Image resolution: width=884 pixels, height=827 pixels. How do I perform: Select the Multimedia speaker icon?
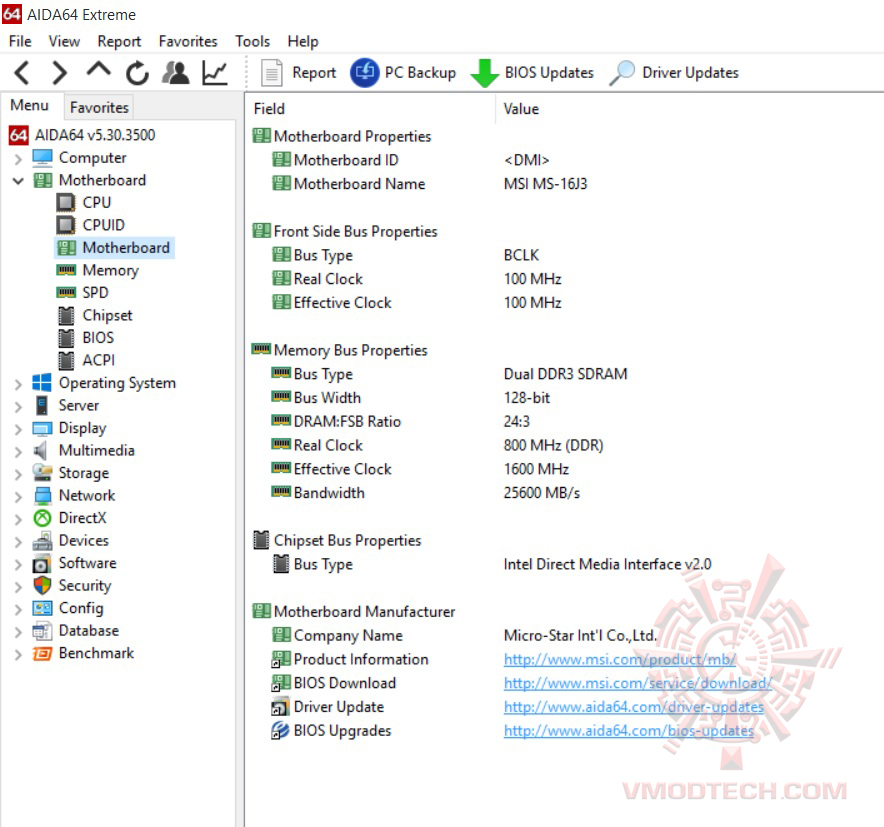pos(41,450)
